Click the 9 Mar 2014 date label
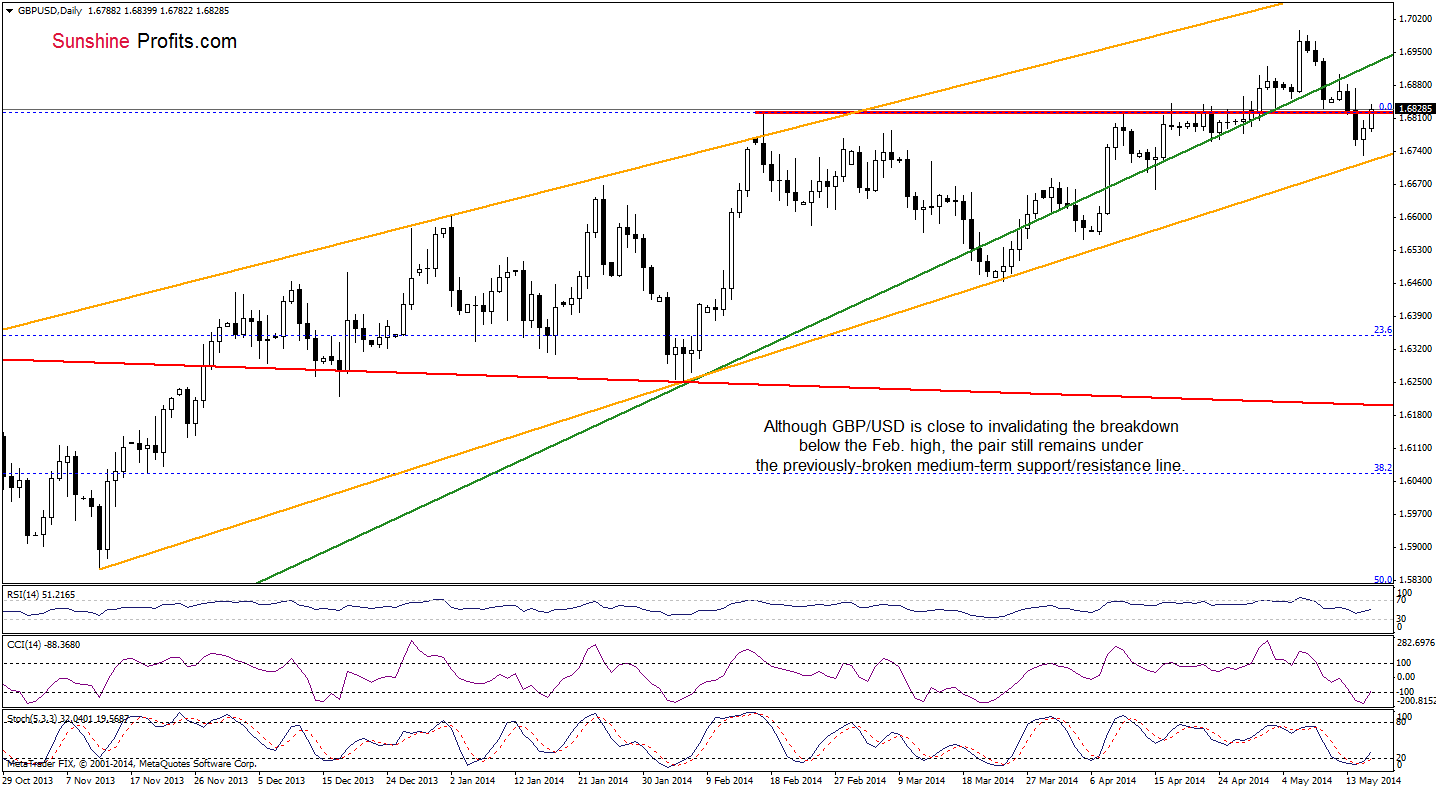 click(924, 779)
